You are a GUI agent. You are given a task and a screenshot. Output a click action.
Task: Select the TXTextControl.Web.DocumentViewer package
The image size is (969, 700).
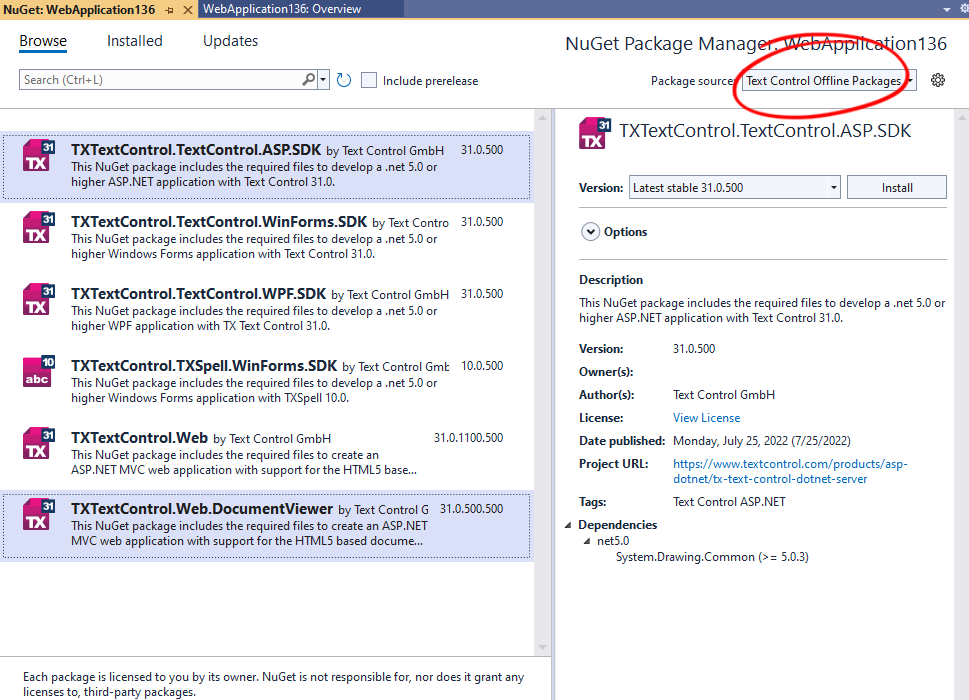(266, 525)
